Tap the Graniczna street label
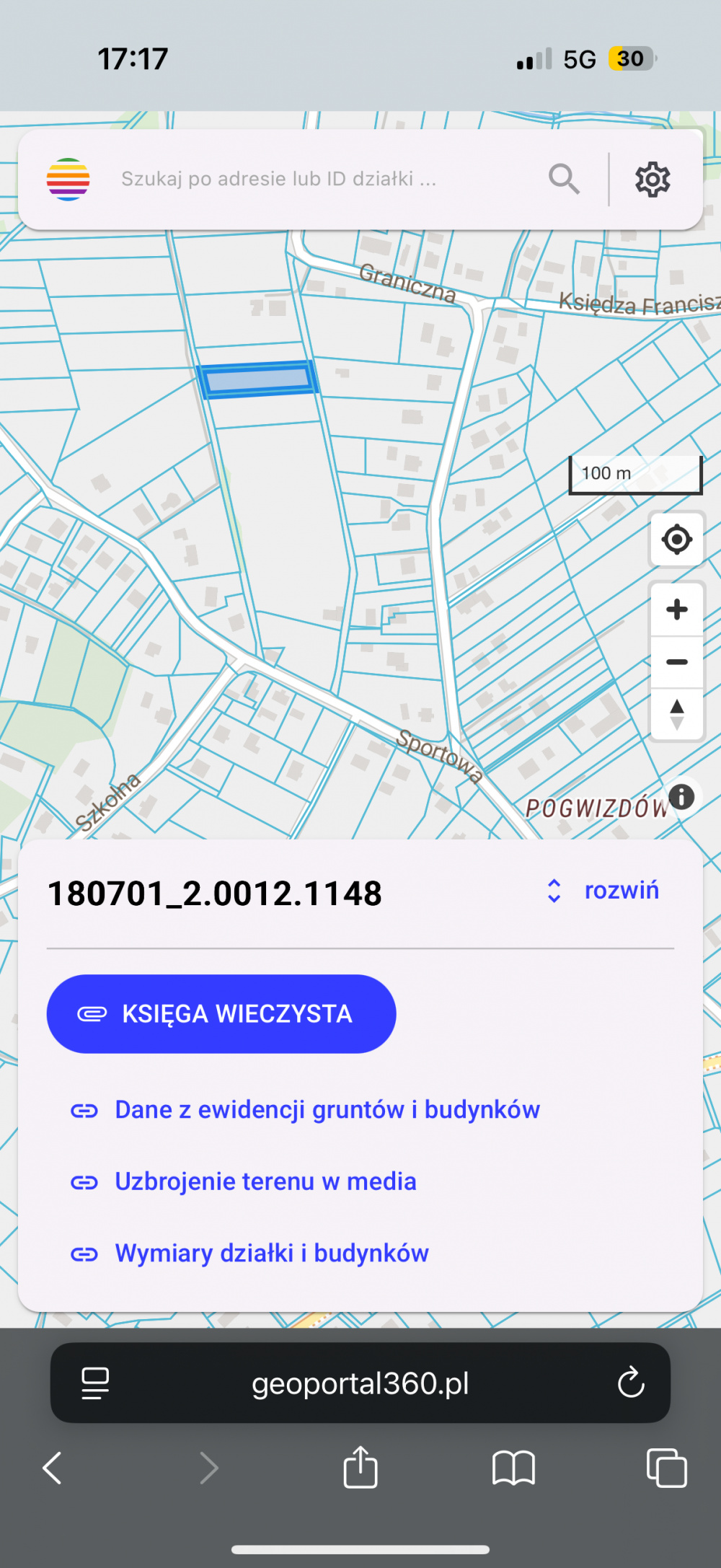Screen dimensions: 721x1568 coord(407,282)
